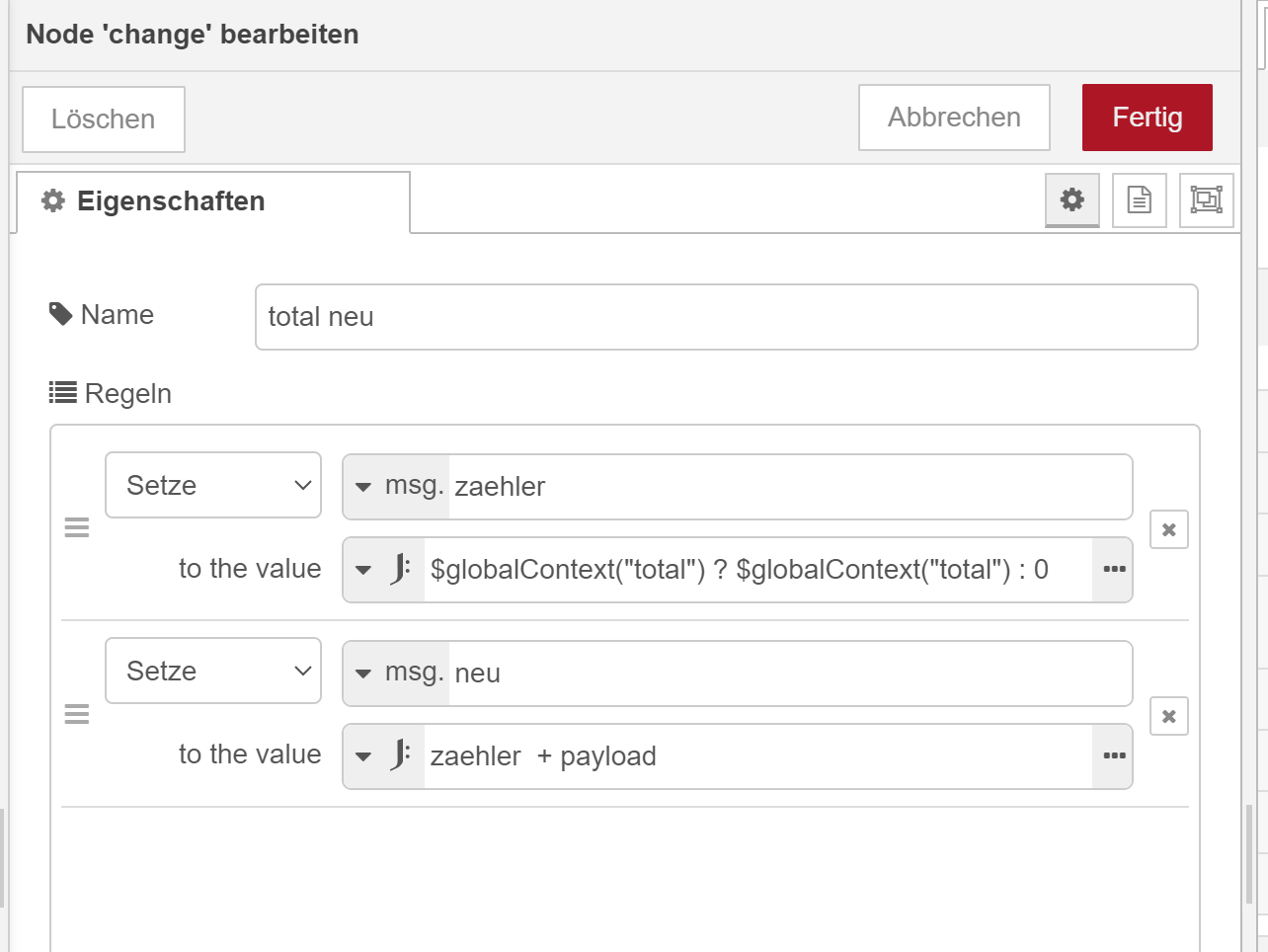The width and height of the screenshot is (1268, 952).
Task: Change value type of zaehler + payload
Action: (384, 756)
